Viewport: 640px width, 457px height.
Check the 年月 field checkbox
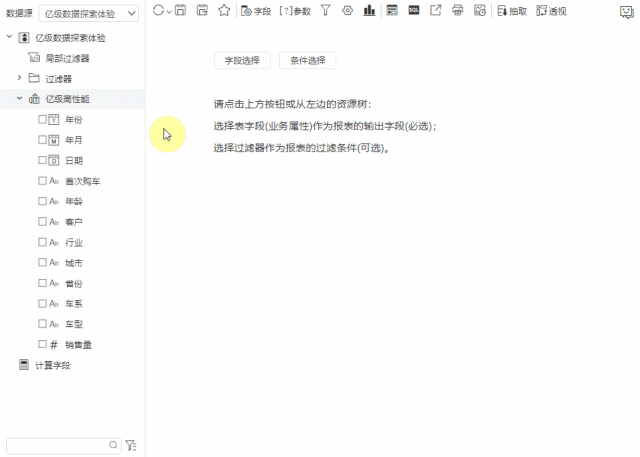(x=42, y=140)
